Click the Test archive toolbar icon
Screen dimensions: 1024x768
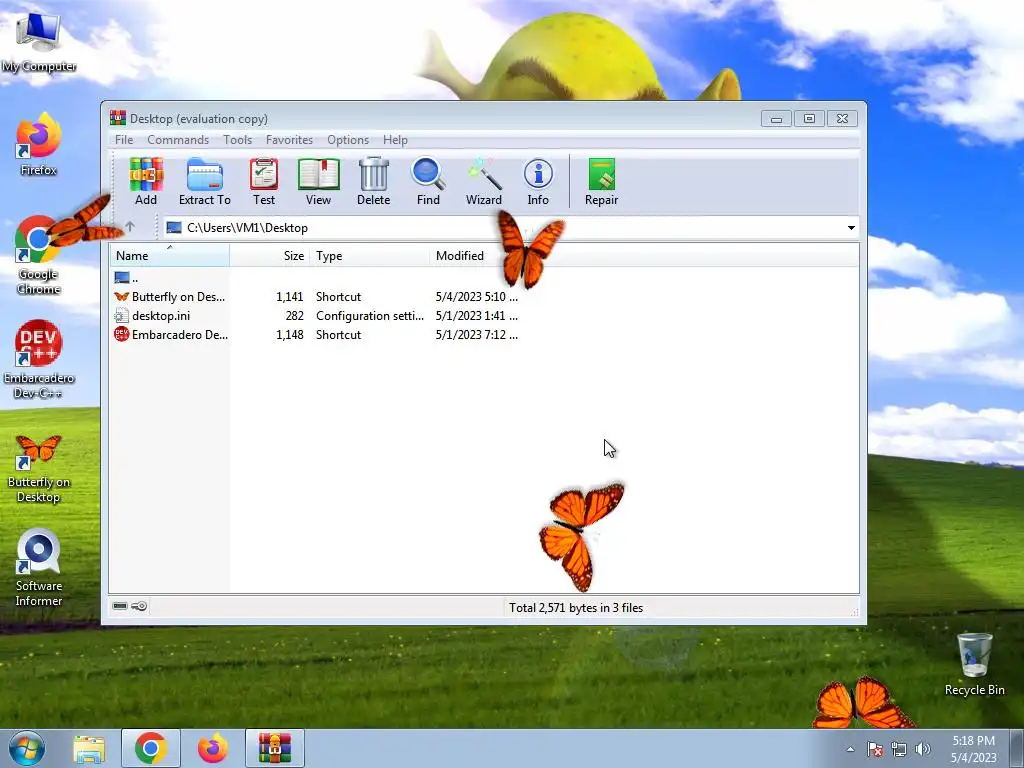(x=264, y=182)
